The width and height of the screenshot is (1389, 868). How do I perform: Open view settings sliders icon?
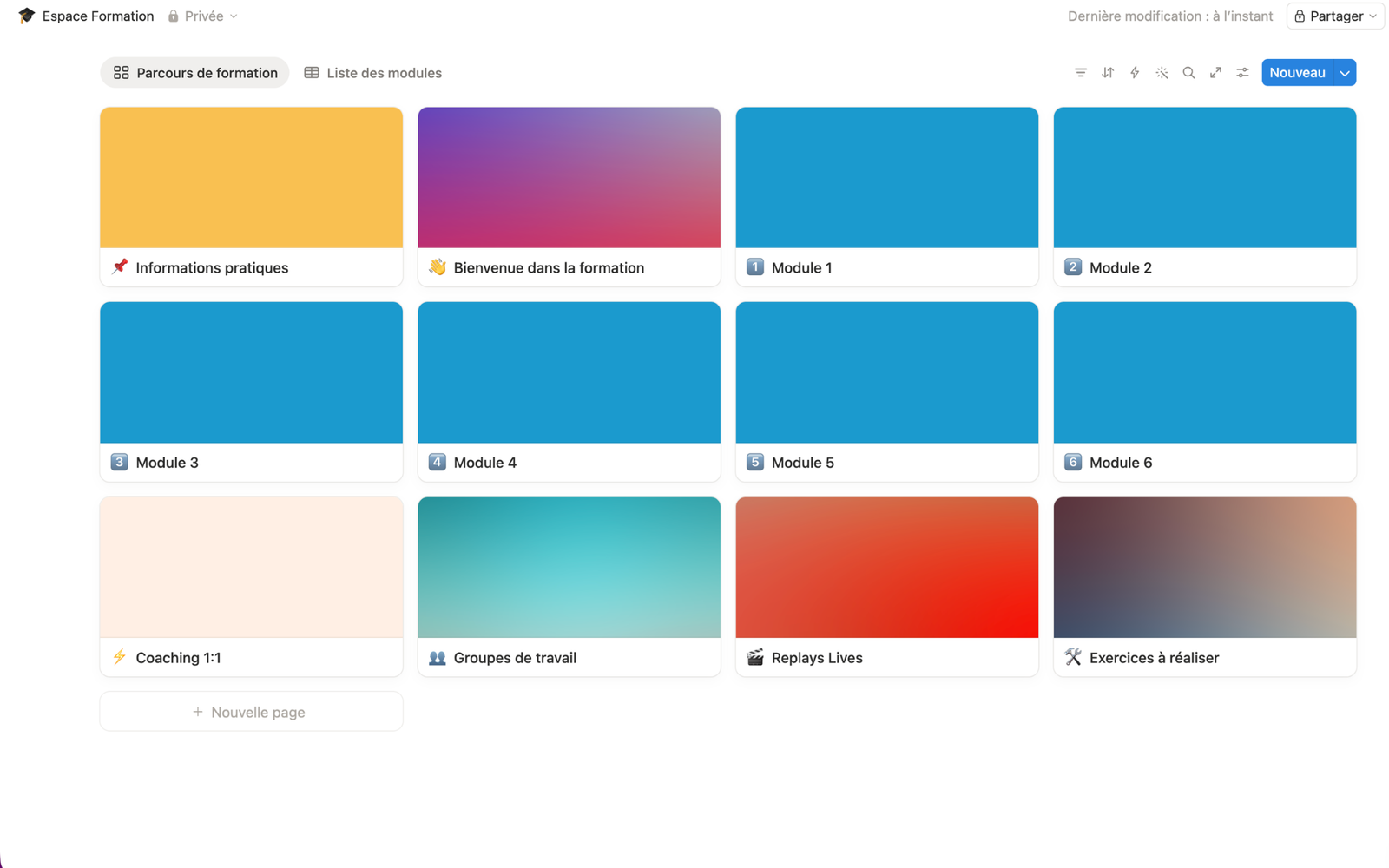click(1242, 73)
